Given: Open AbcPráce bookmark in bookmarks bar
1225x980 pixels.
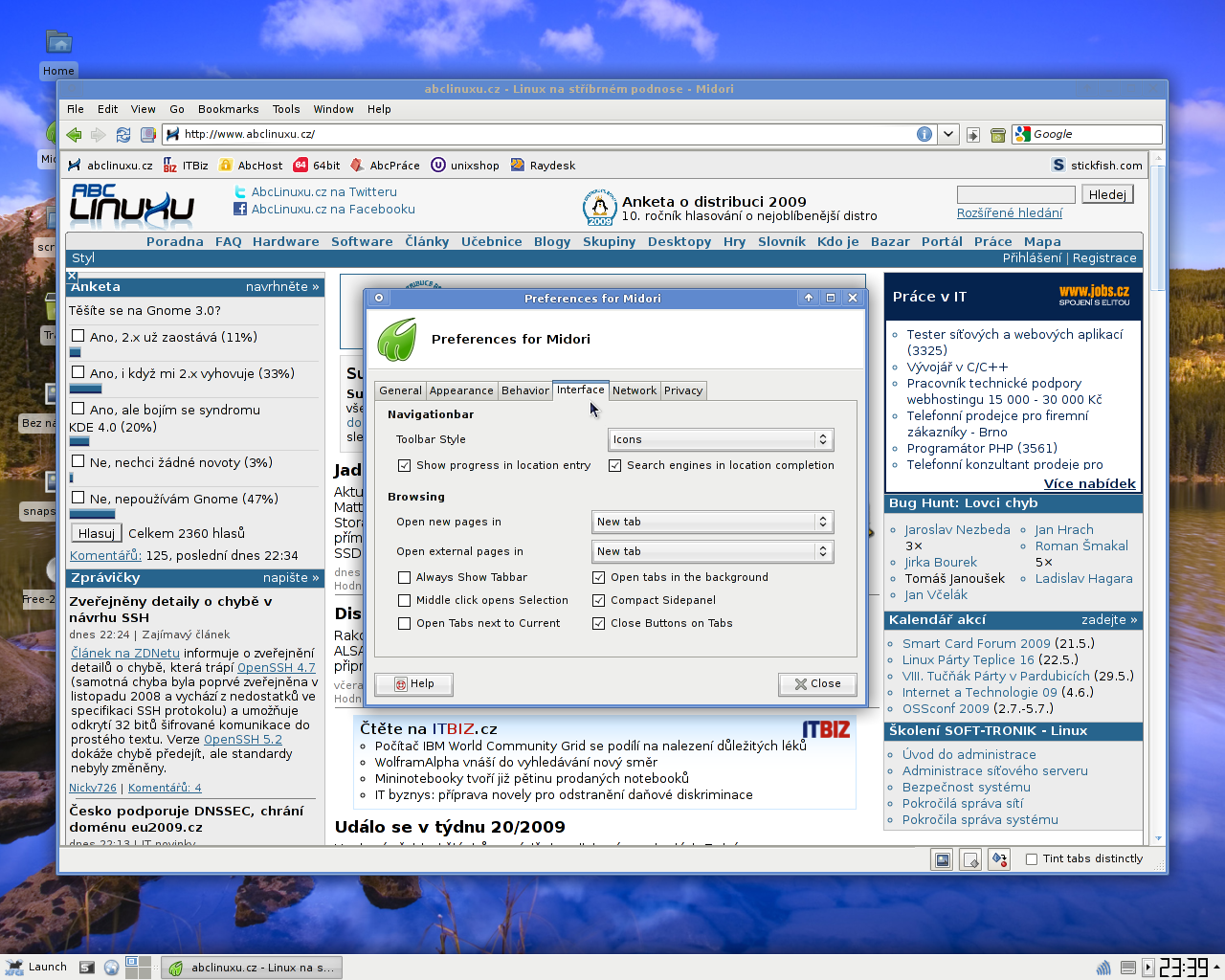Looking at the screenshot, I should (x=385, y=166).
